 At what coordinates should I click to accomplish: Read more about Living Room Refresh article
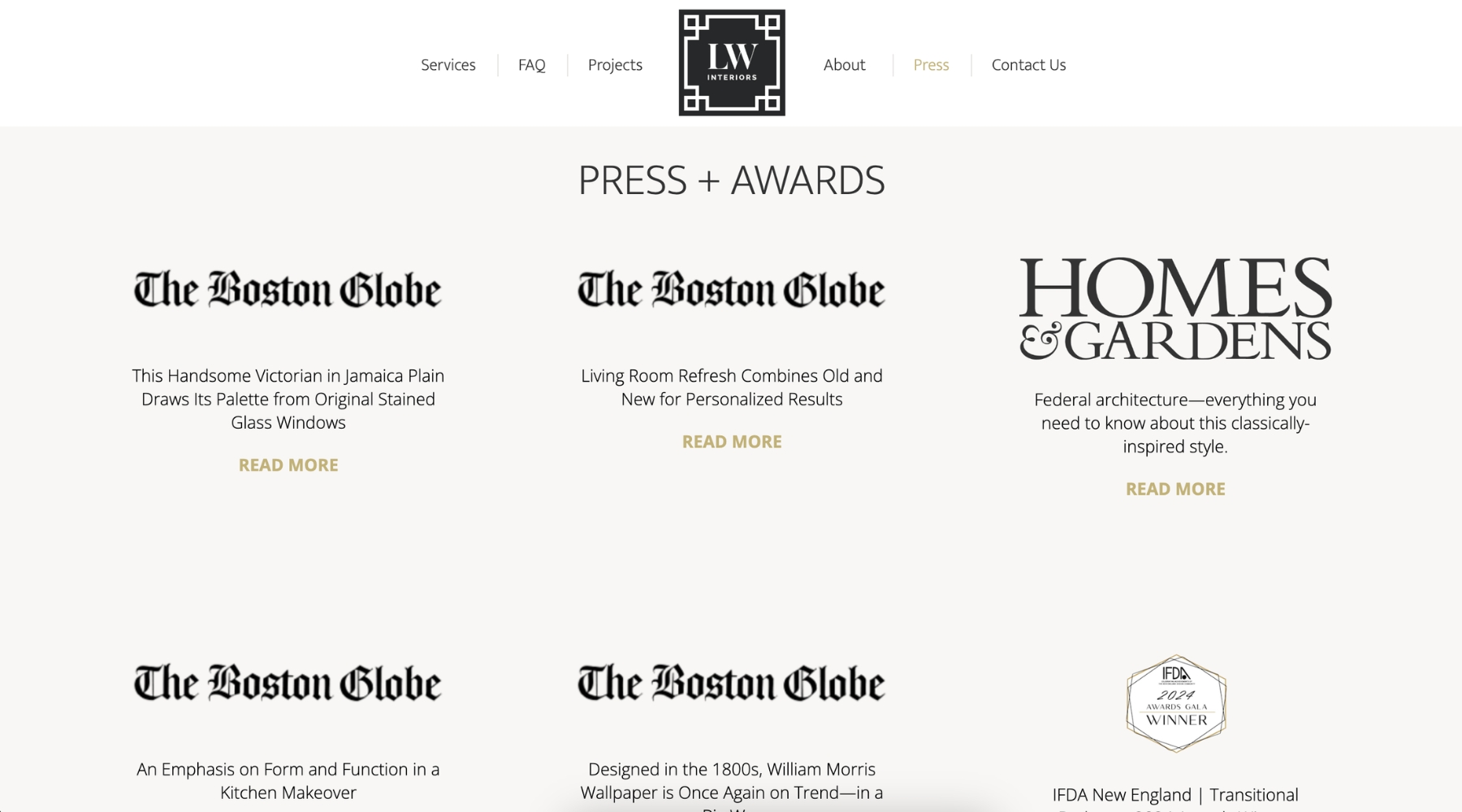pyautogui.click(x=732, y=442)
